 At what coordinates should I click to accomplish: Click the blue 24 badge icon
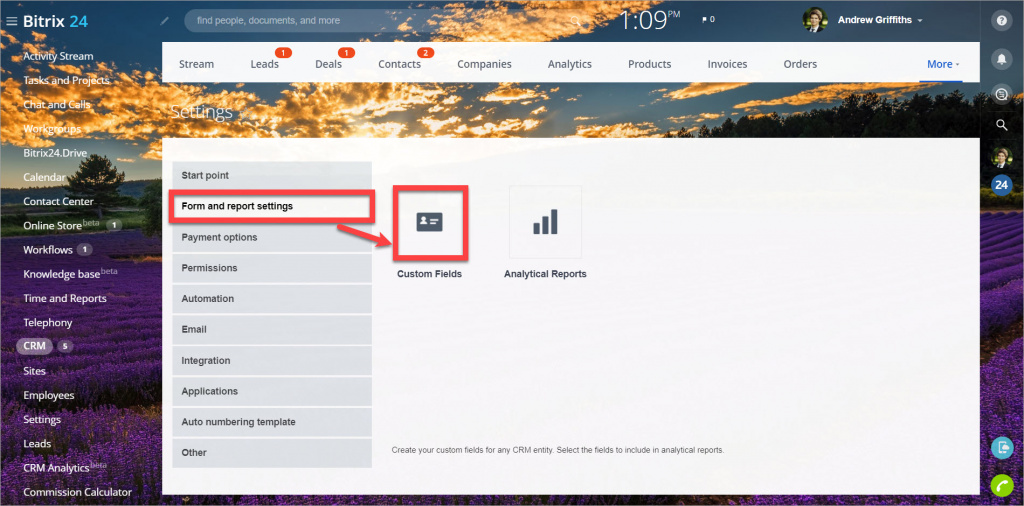pyautogui.click(x=1001, y=185)
